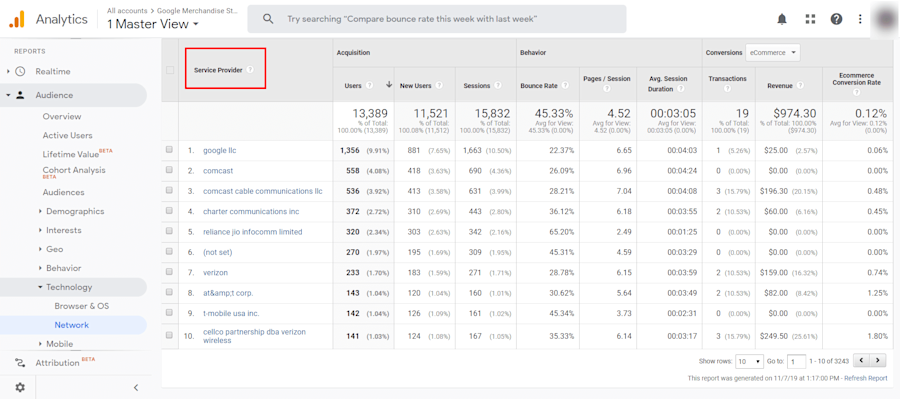The image size is (900, 399).
Task: Open the three-dot more options menu
Action: click(860, 19)
